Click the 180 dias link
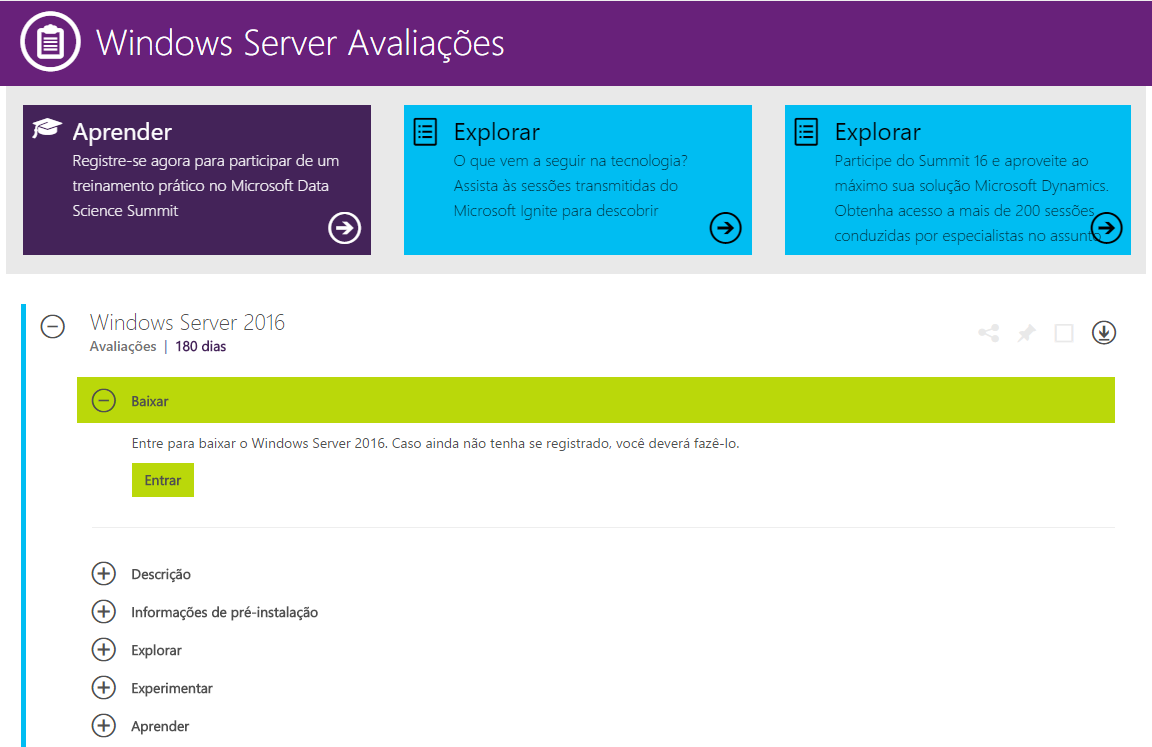1152x747 pixels. (x=201, y=347)
